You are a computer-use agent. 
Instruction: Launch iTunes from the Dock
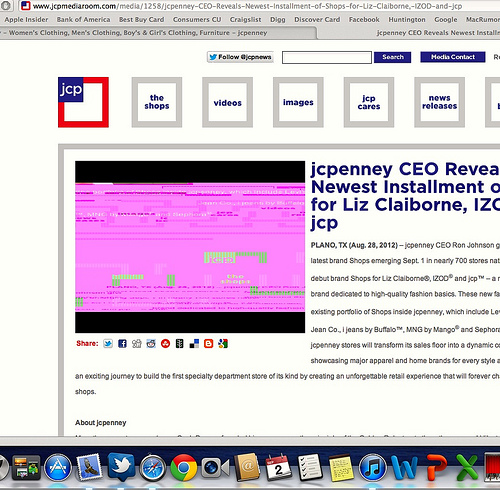373,468
